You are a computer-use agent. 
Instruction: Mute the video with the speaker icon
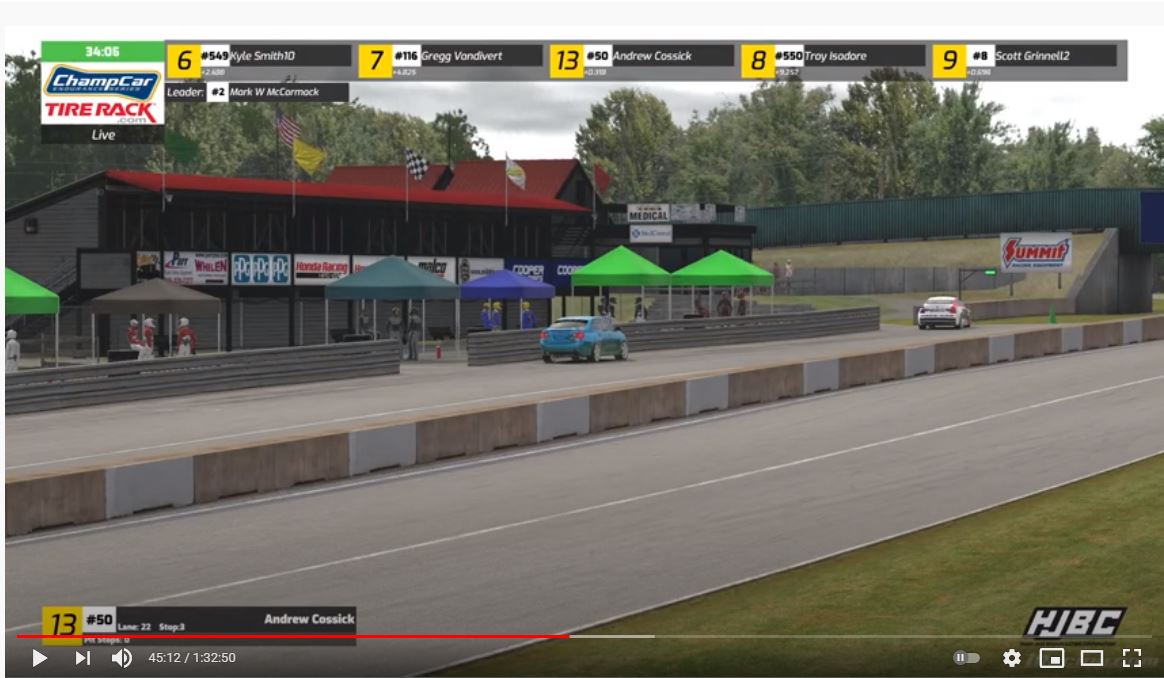point(122,658)
